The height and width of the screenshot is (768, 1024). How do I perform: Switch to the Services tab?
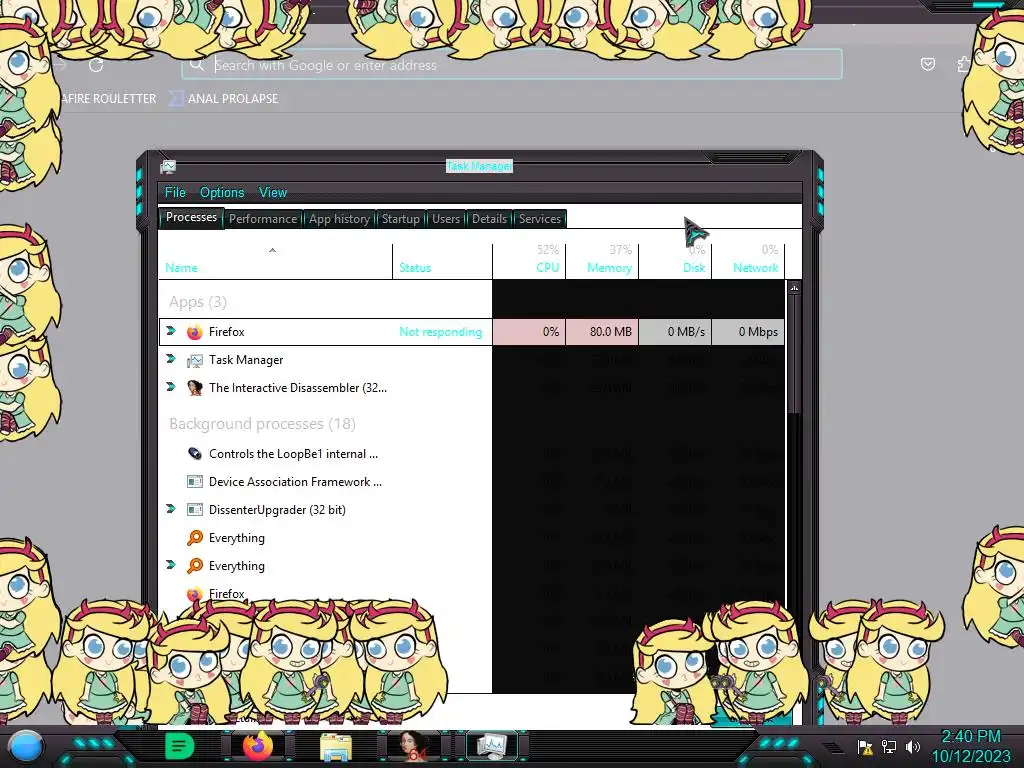pos(539,219)
